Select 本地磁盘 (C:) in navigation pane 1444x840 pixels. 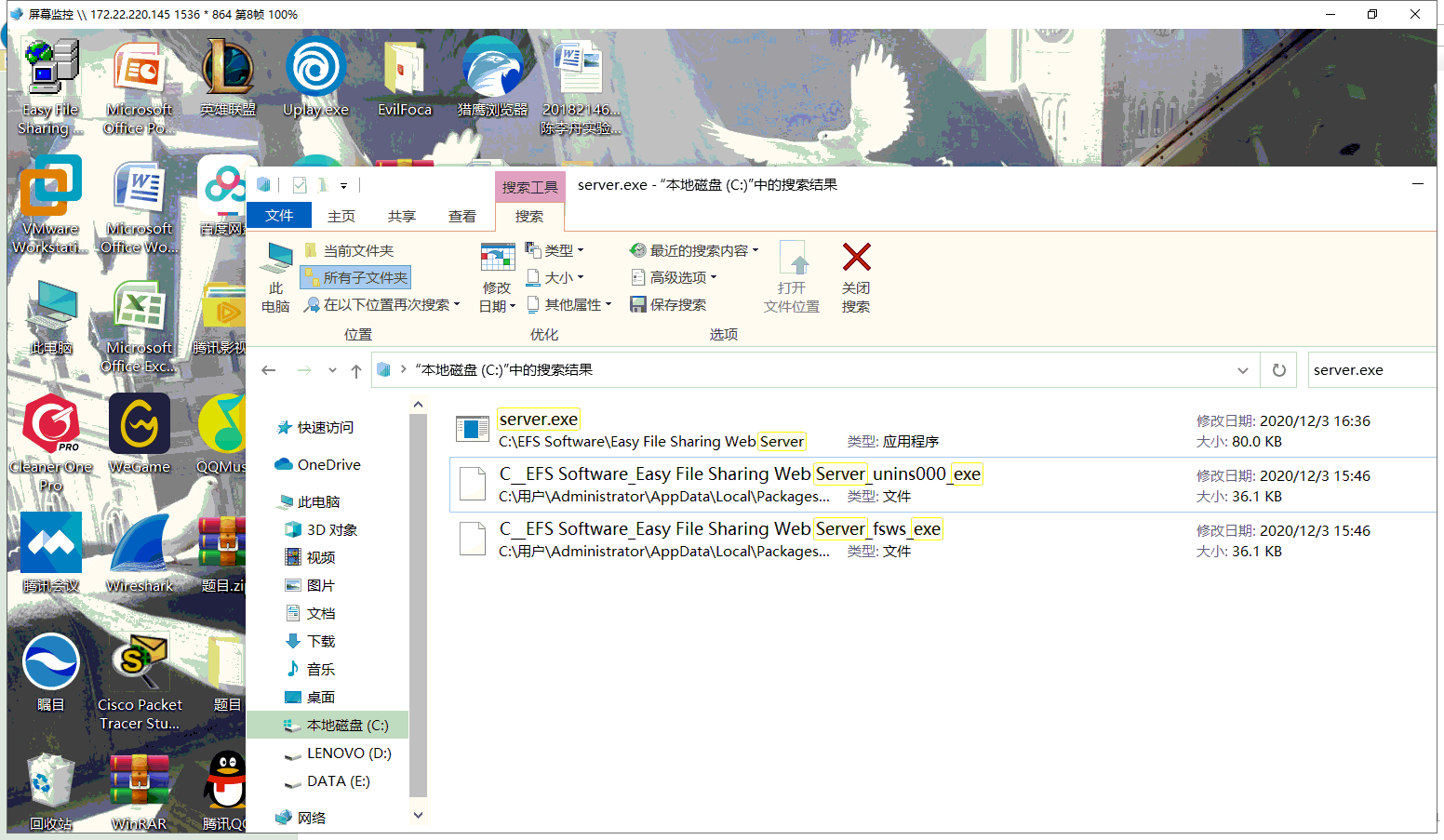327,726
